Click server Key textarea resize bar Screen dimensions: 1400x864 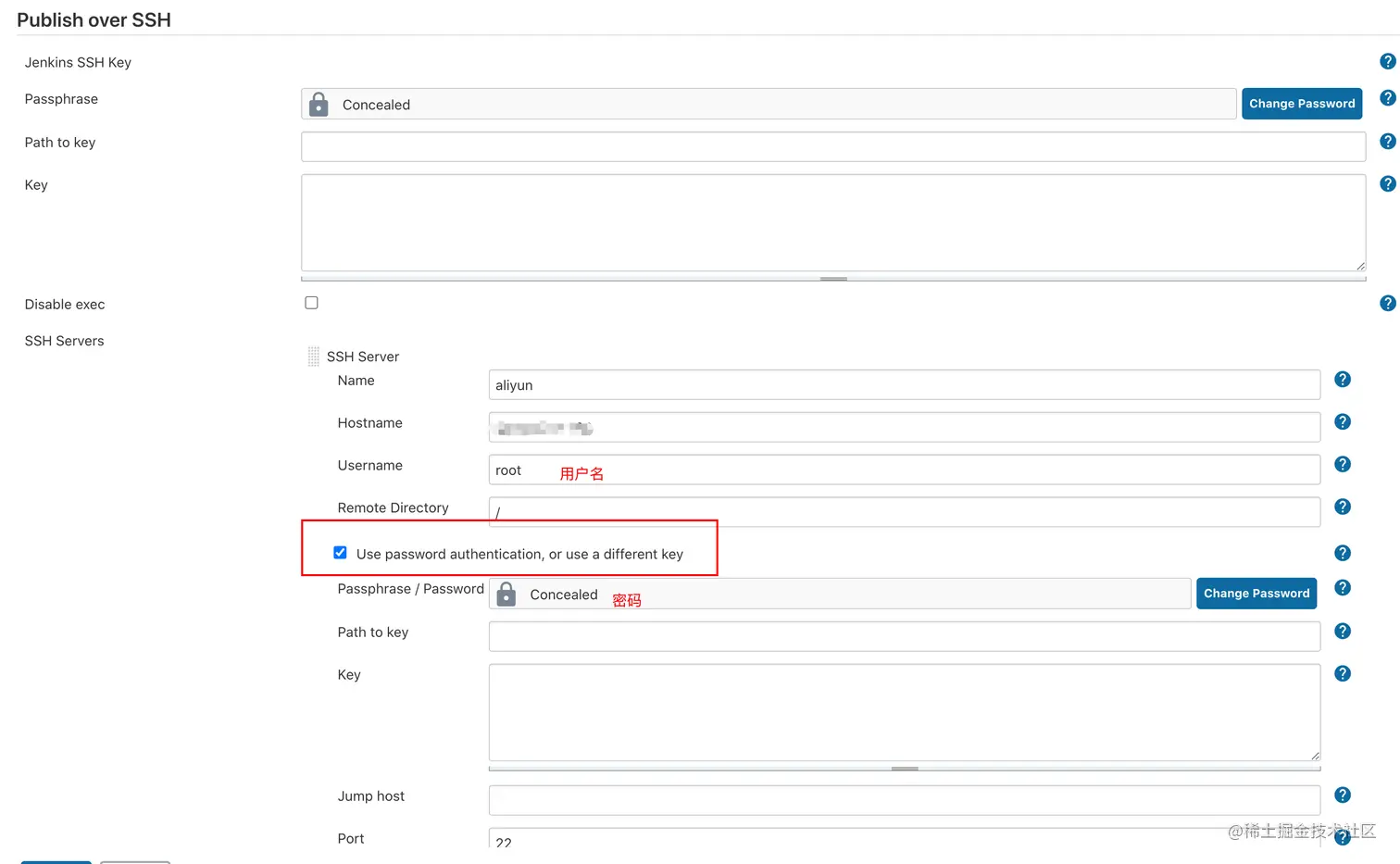click(905, 769)
